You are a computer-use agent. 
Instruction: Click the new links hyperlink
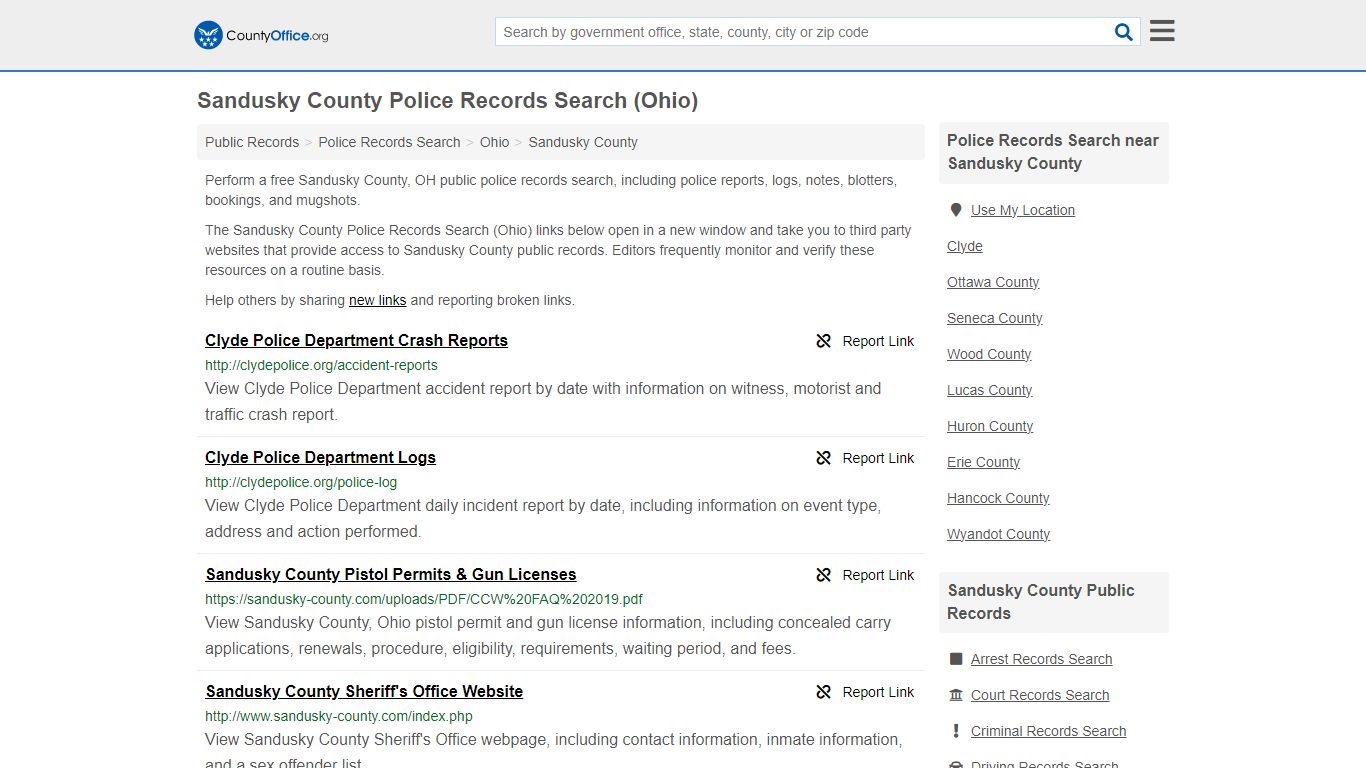click(x=377, y=300)
